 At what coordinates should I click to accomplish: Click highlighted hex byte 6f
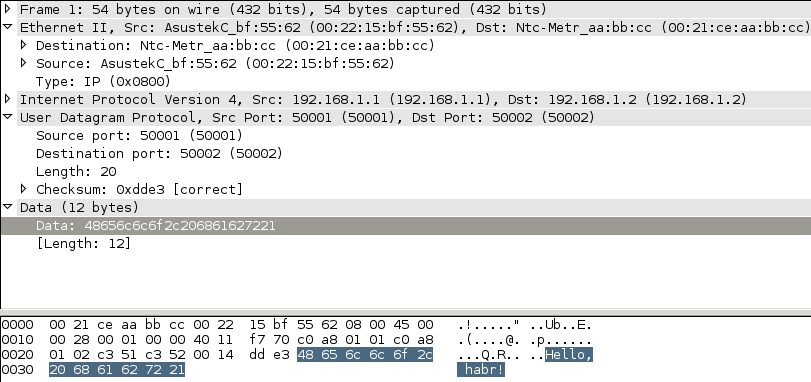point(401,355)
